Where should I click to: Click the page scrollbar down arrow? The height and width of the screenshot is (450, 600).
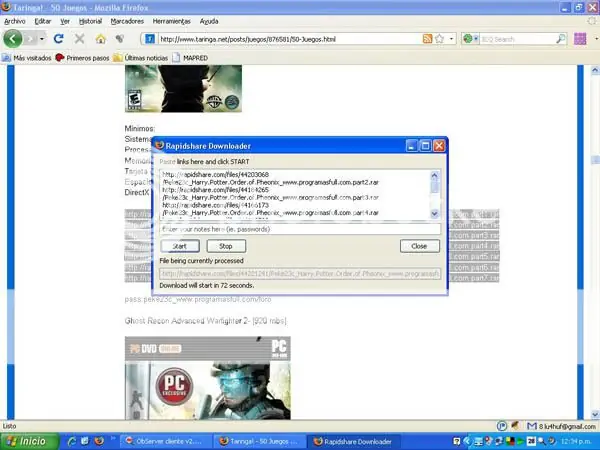point(595,414)
